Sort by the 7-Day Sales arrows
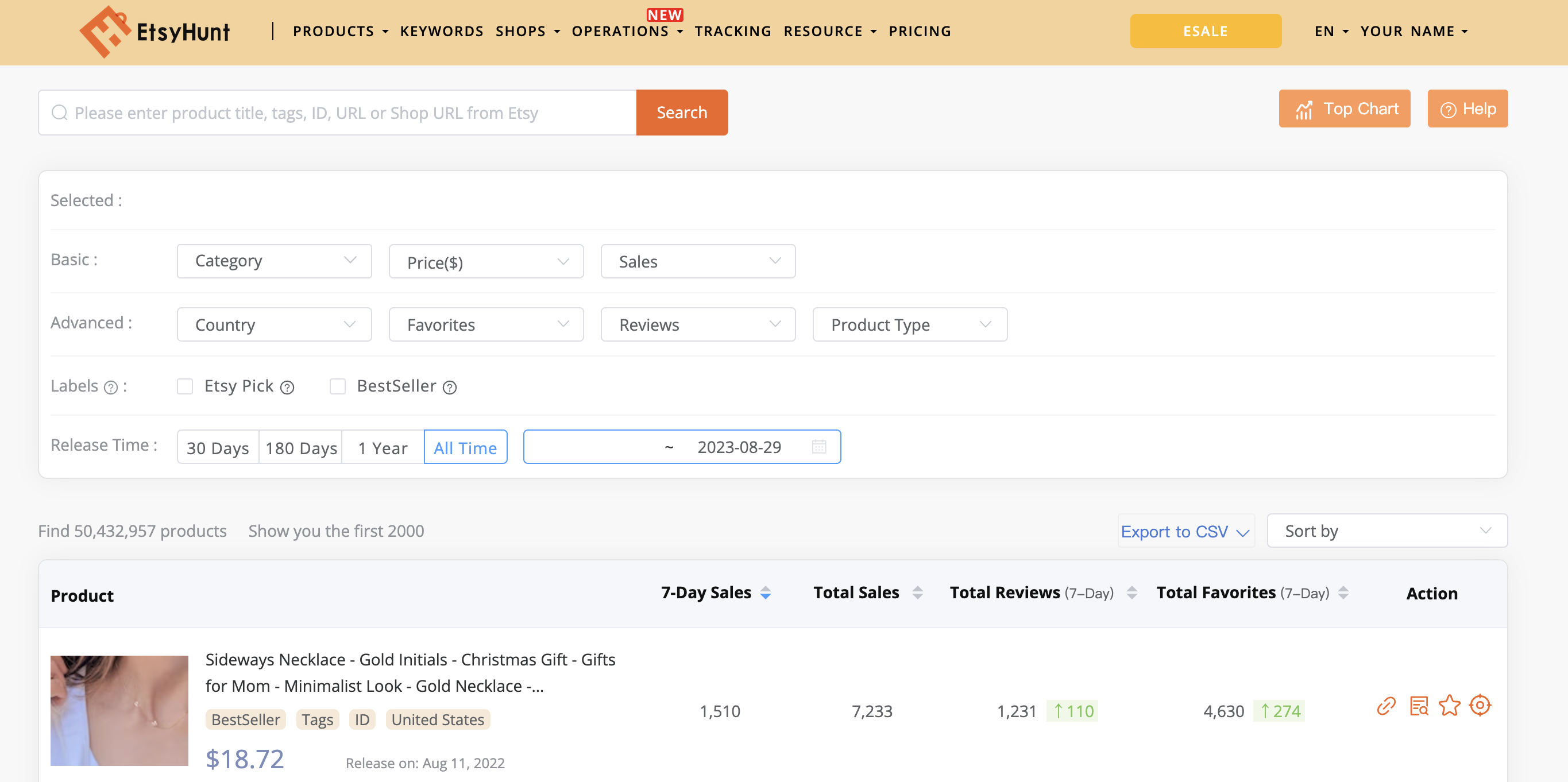This screenshot has width=1568, height=782. point(766,593)
